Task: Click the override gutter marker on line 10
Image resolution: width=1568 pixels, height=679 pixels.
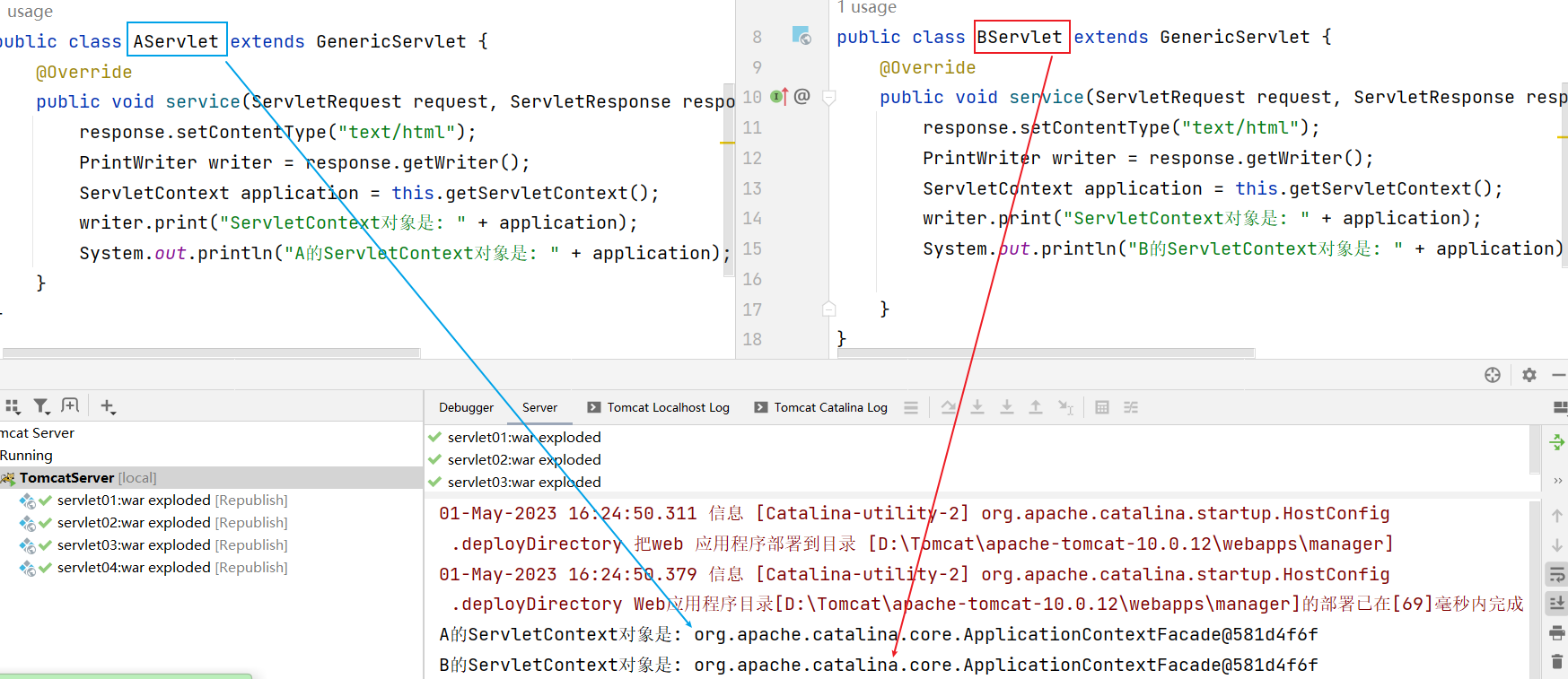Action: tap(779, 96)
